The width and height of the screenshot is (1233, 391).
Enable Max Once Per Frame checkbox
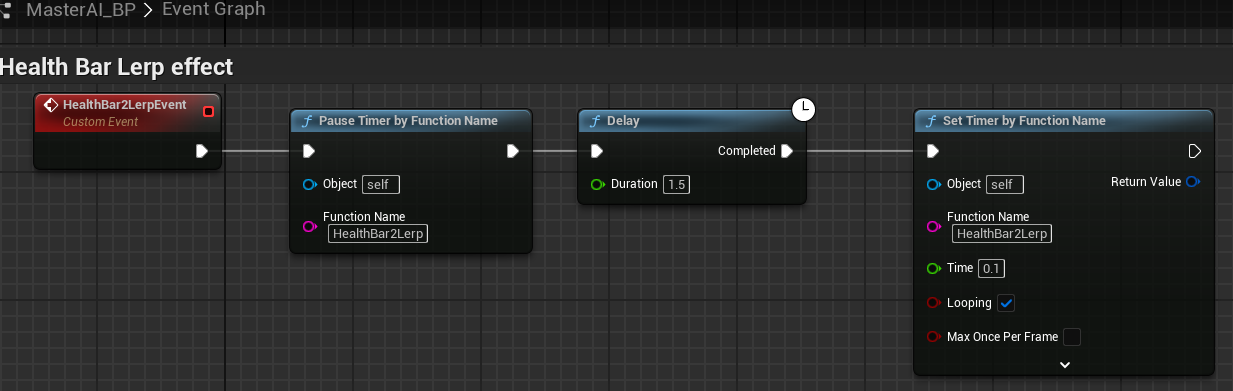pyautogui.click(x=1072, y=337)
